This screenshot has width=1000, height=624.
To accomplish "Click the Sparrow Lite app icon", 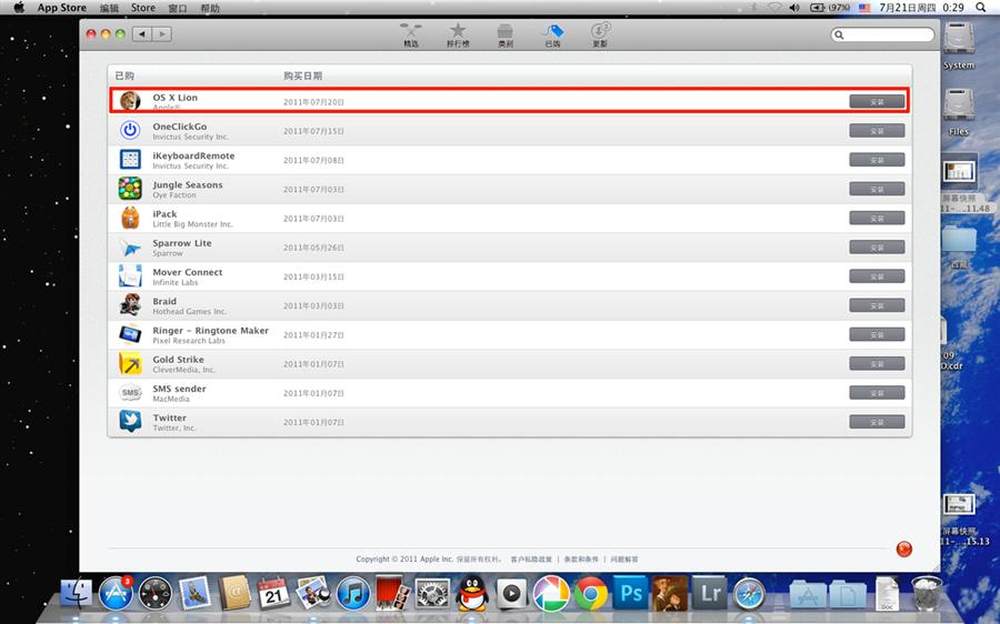I will point(130,247).
